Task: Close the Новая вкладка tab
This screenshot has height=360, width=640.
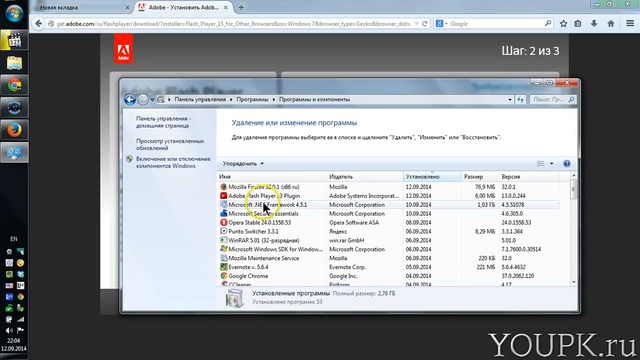Action: (127, 7)
